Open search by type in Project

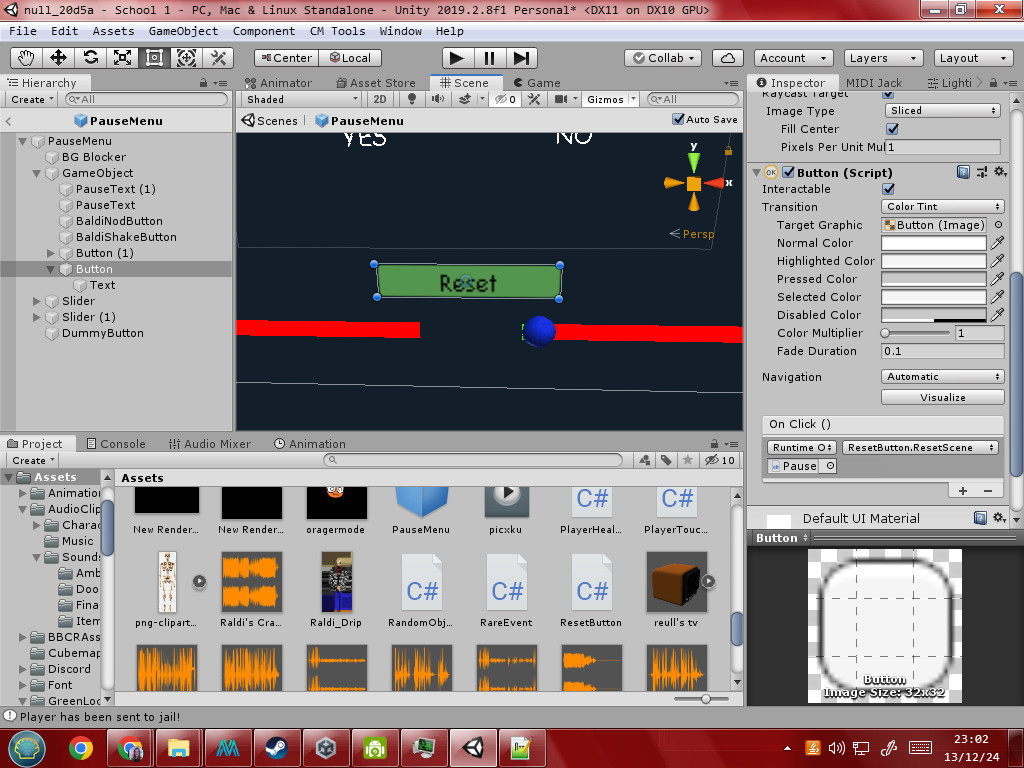[645, 460]
